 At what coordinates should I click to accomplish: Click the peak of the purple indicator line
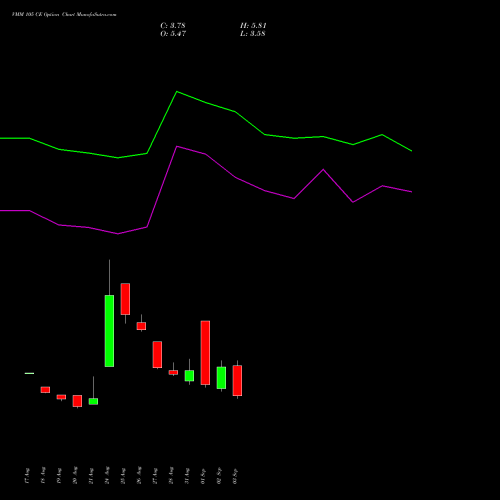pyautogui.click(x=177, y=146)
